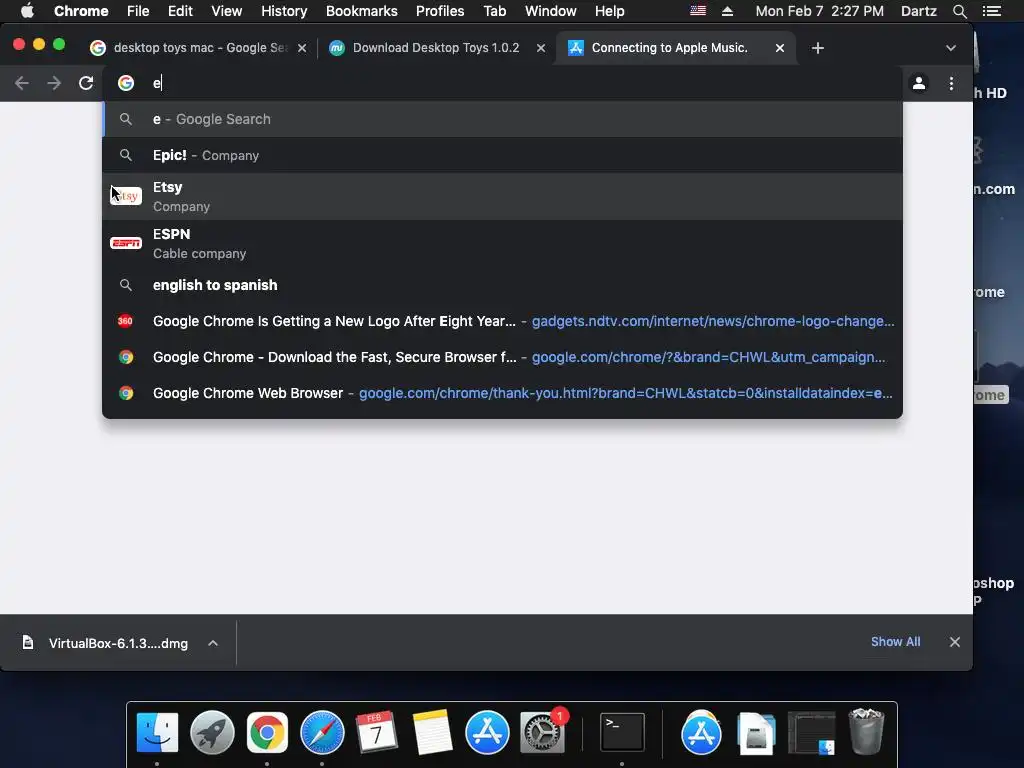
Task: Expand the VirtualBox download options chevron
Action: point(213,643)
